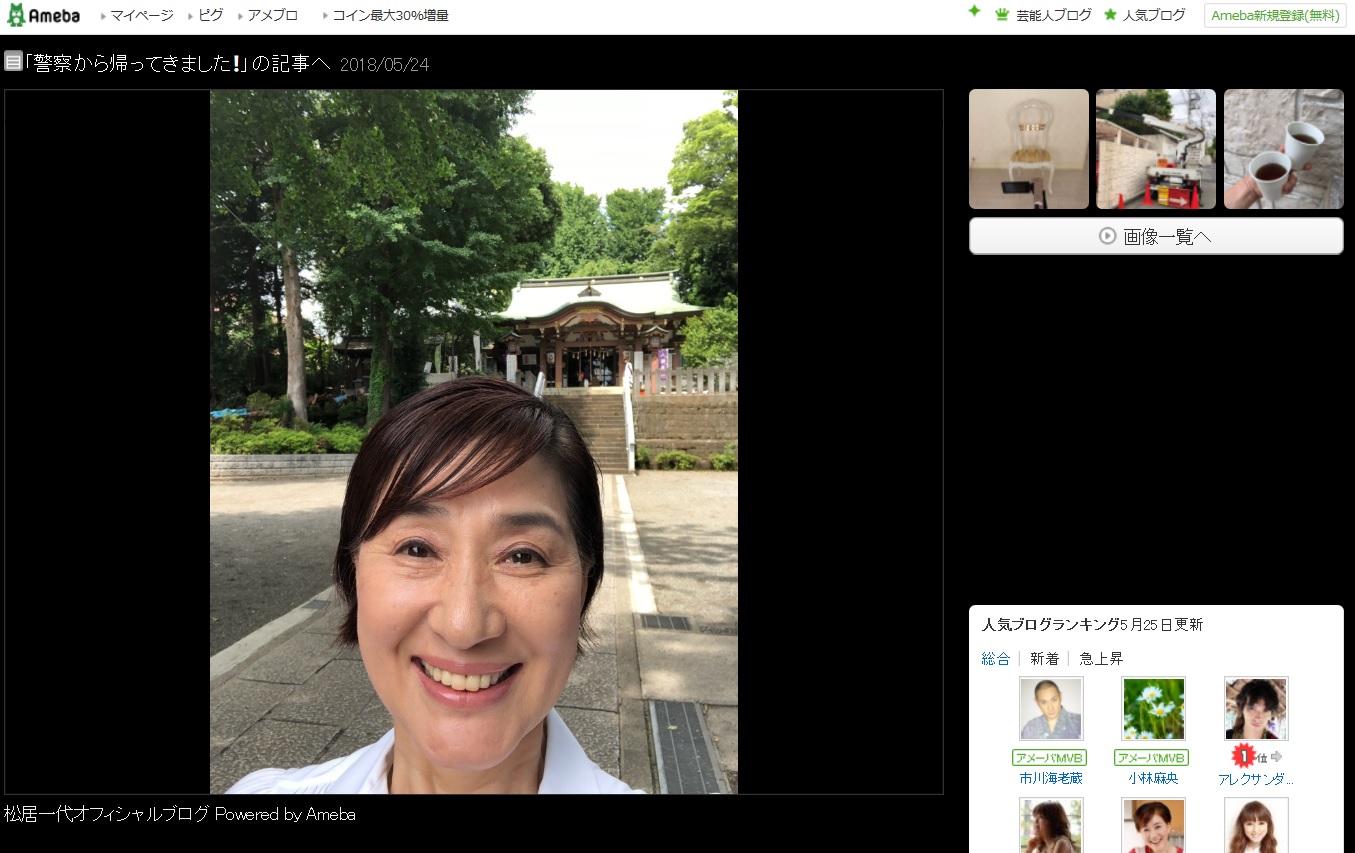Select the construction truck thumbnail
The height and width of the screenshot is (853, 1355).
[x=1155, y=149]
